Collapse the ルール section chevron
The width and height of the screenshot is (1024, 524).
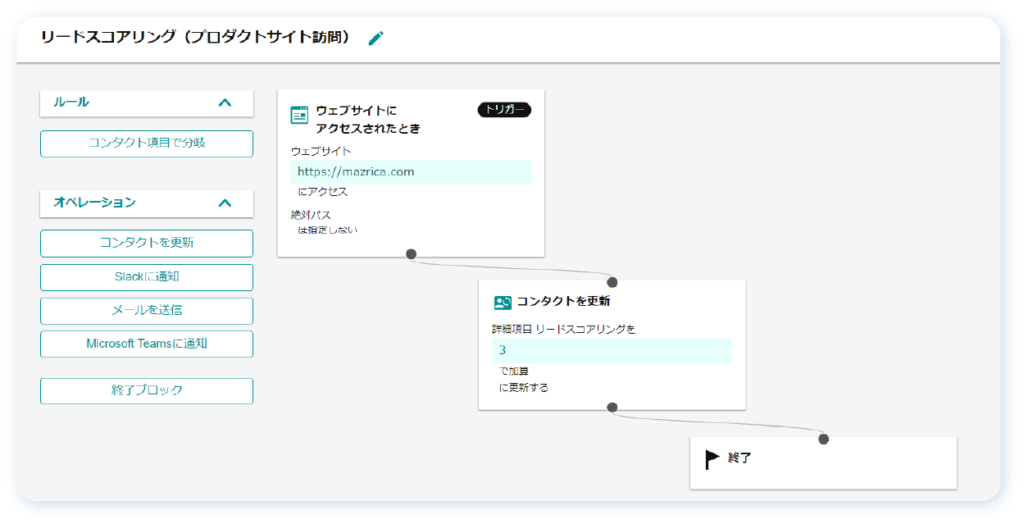pyautogui.click(x=225, y=103)
